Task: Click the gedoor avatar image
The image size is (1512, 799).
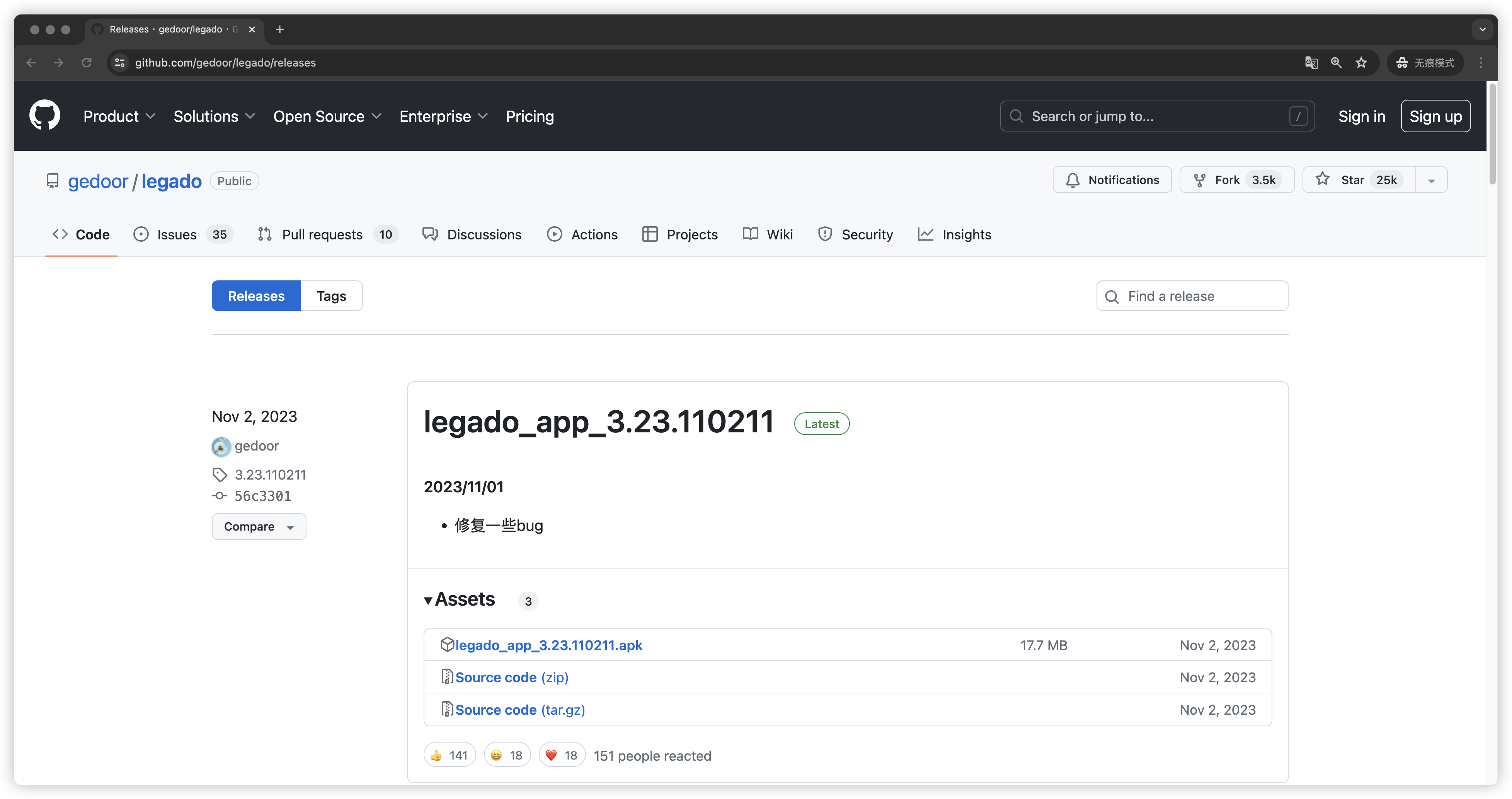Action: point(221,447)
